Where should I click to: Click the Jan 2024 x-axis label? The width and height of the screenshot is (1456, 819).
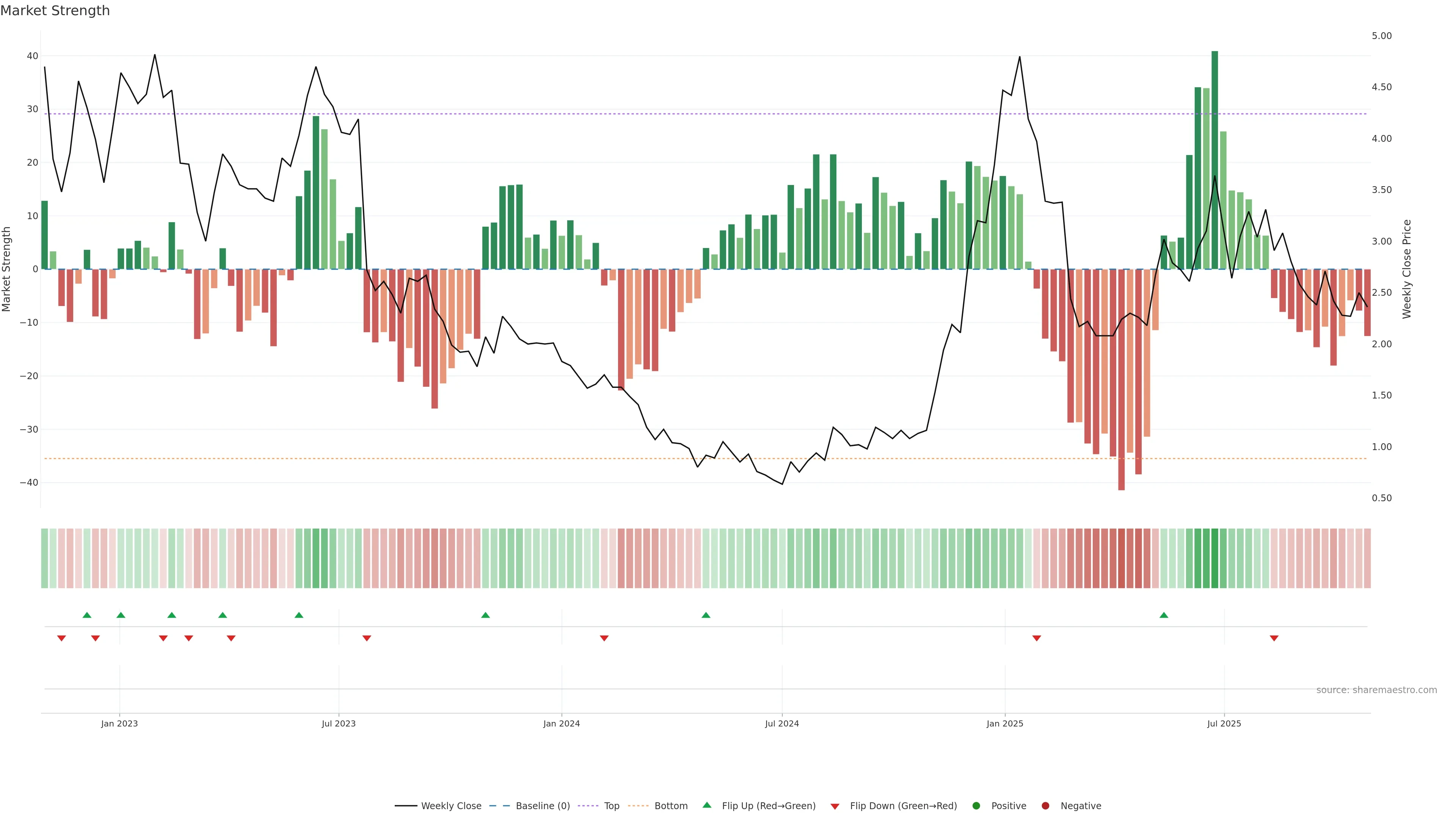(x=561, y=723)
